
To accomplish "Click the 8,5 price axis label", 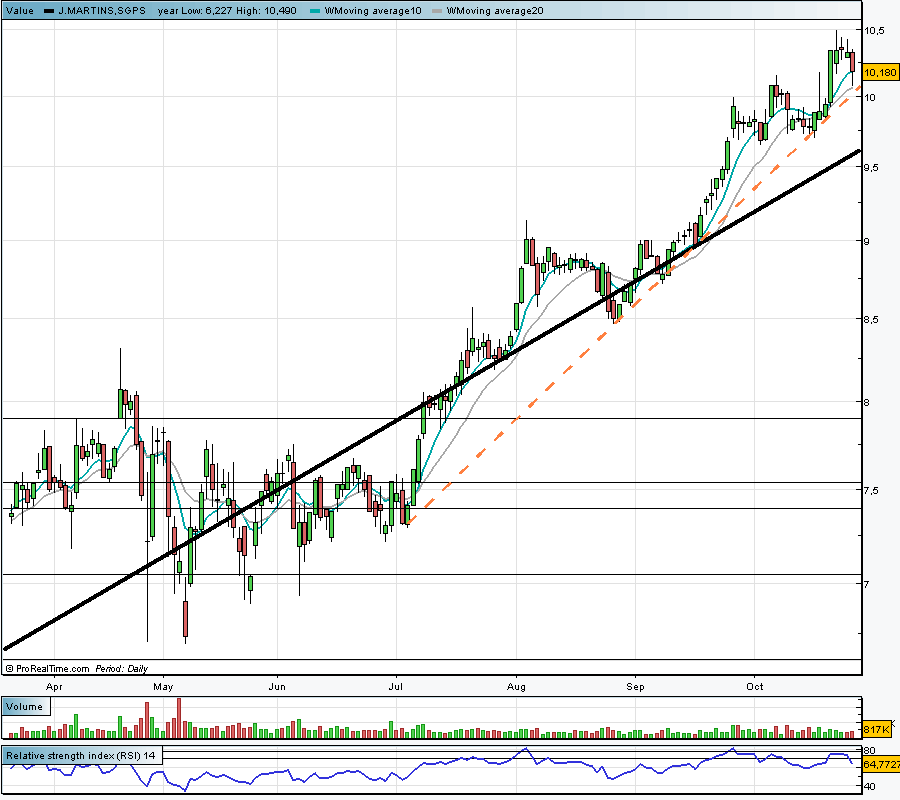I will [871, 320].
